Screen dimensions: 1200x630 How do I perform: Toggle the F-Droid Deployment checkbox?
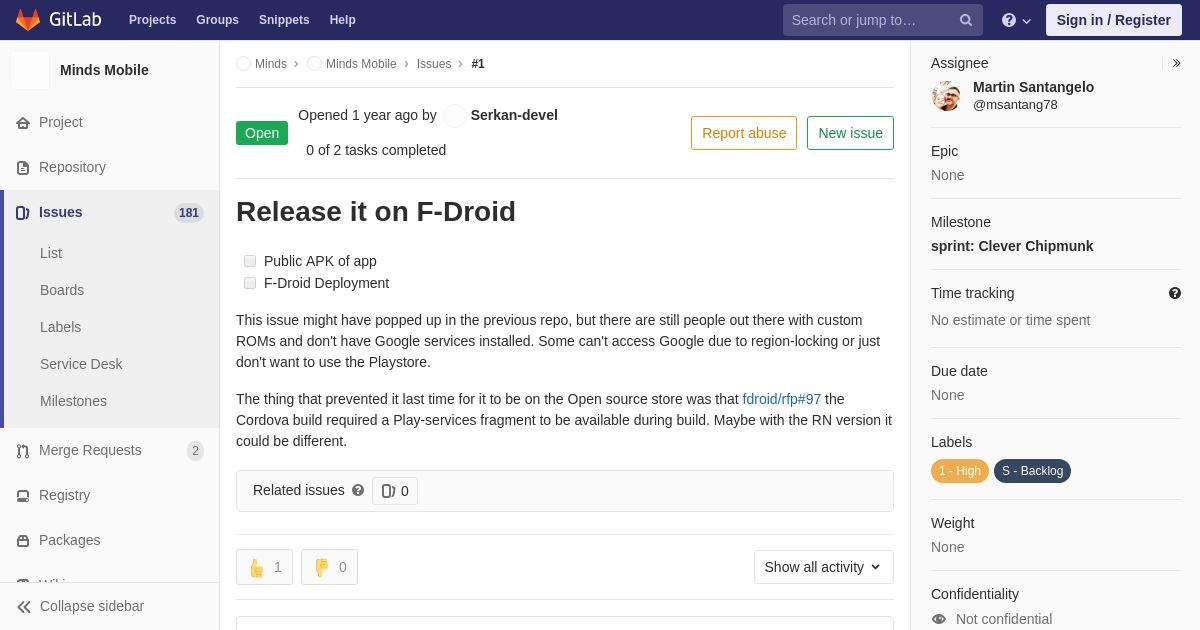(x=250, y=283)
